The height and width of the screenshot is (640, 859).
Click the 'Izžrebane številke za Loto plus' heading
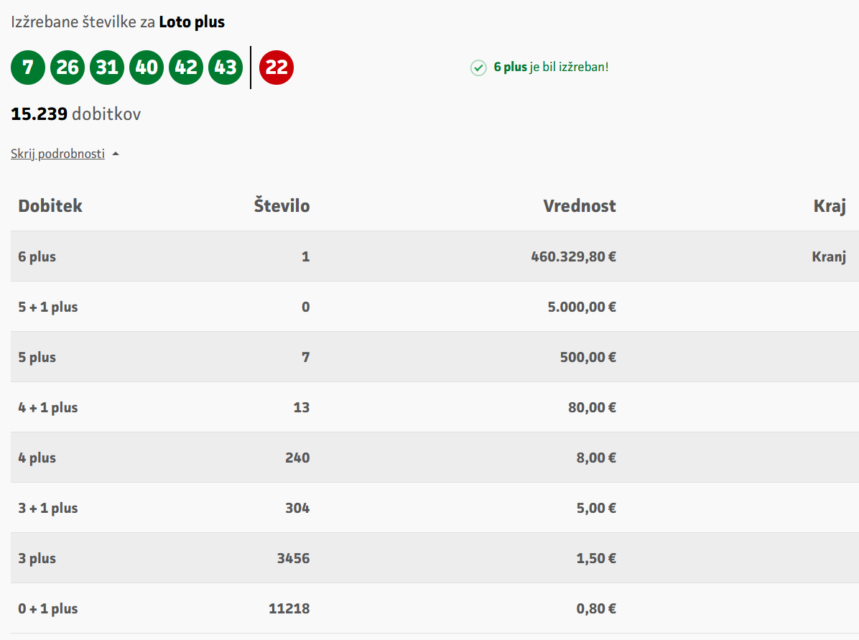coord(118,22)
